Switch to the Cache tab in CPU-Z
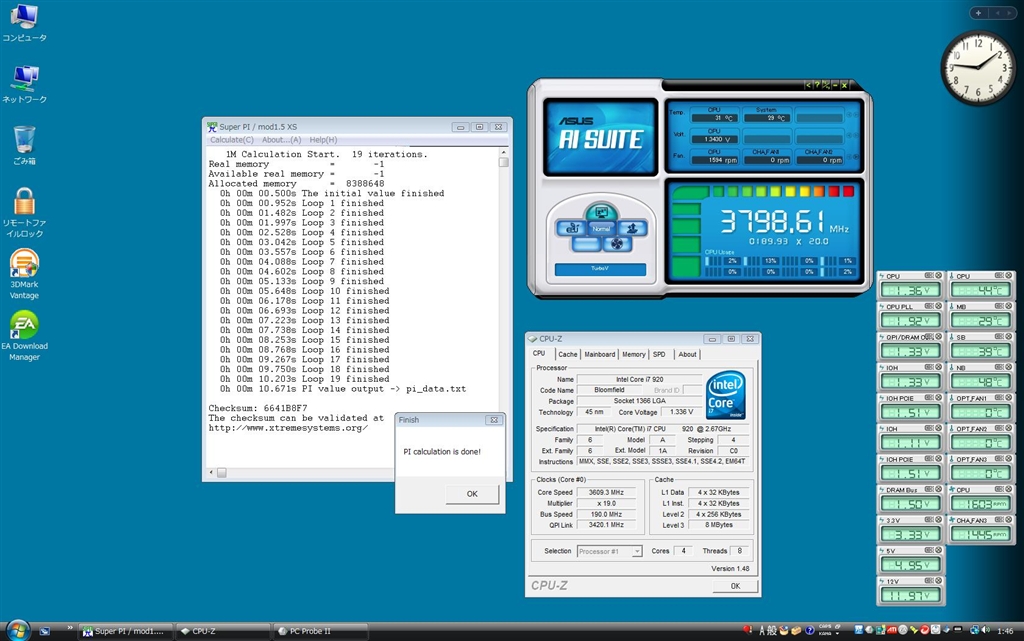This screenshot has width=1024, height=641. [568, 354]
